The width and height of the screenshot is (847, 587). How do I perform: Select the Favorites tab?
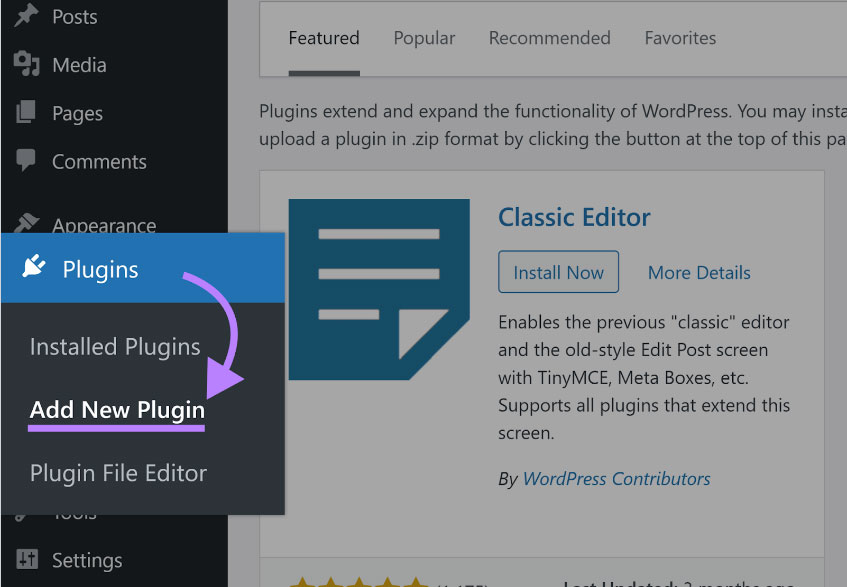click(x=680, y=38)
